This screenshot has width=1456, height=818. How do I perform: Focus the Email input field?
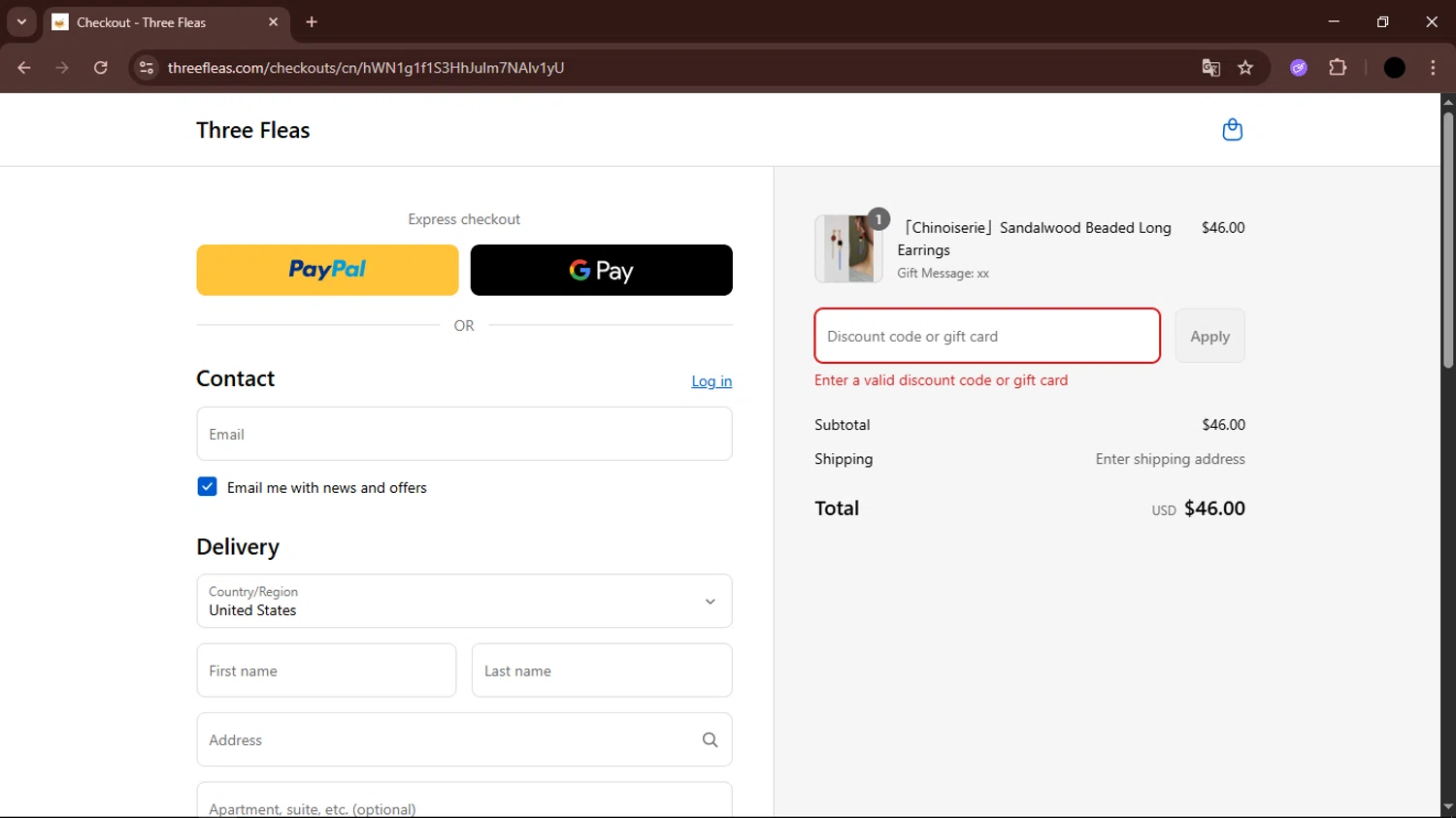tap(464, 434)
